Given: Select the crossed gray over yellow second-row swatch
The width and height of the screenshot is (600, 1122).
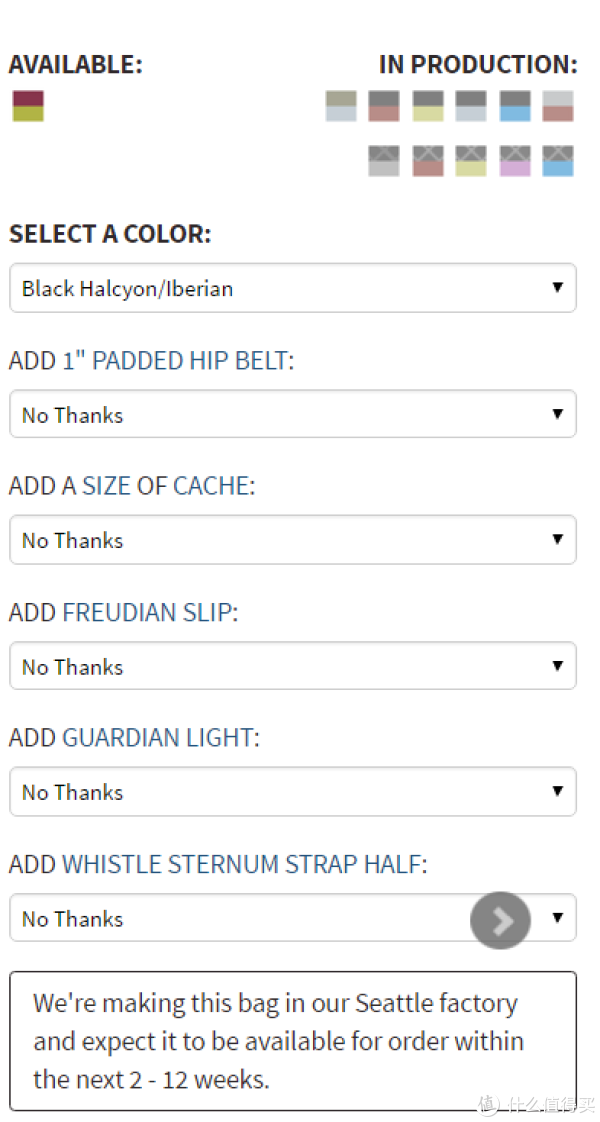Looking at the screenshot, I should click(x=471, y=161).
